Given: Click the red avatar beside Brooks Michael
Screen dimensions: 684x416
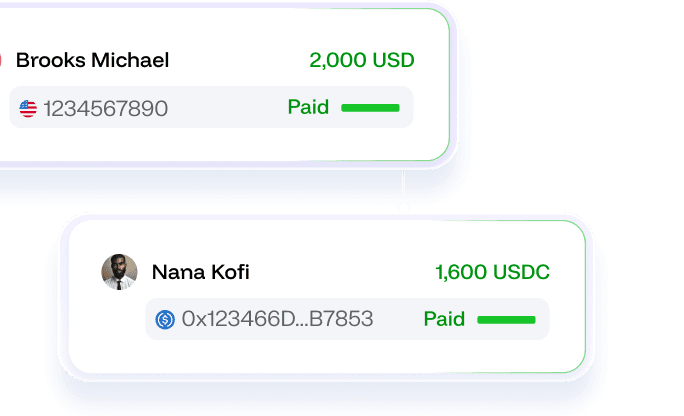Looking at the screenshot, I should click(x=2, y=60).
